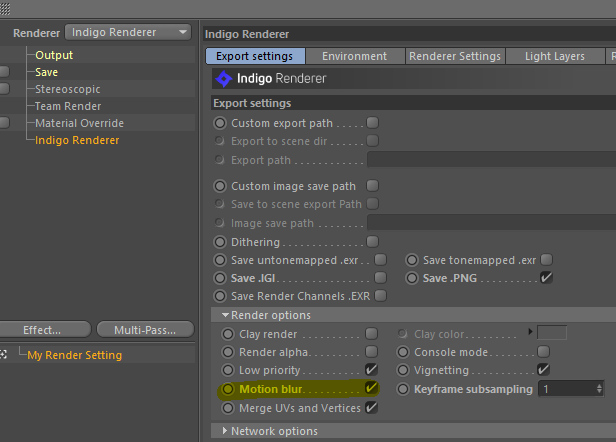The image size is (616, 442).
Task: Open the Clay color swatch
Action: [x=552, y=332]
